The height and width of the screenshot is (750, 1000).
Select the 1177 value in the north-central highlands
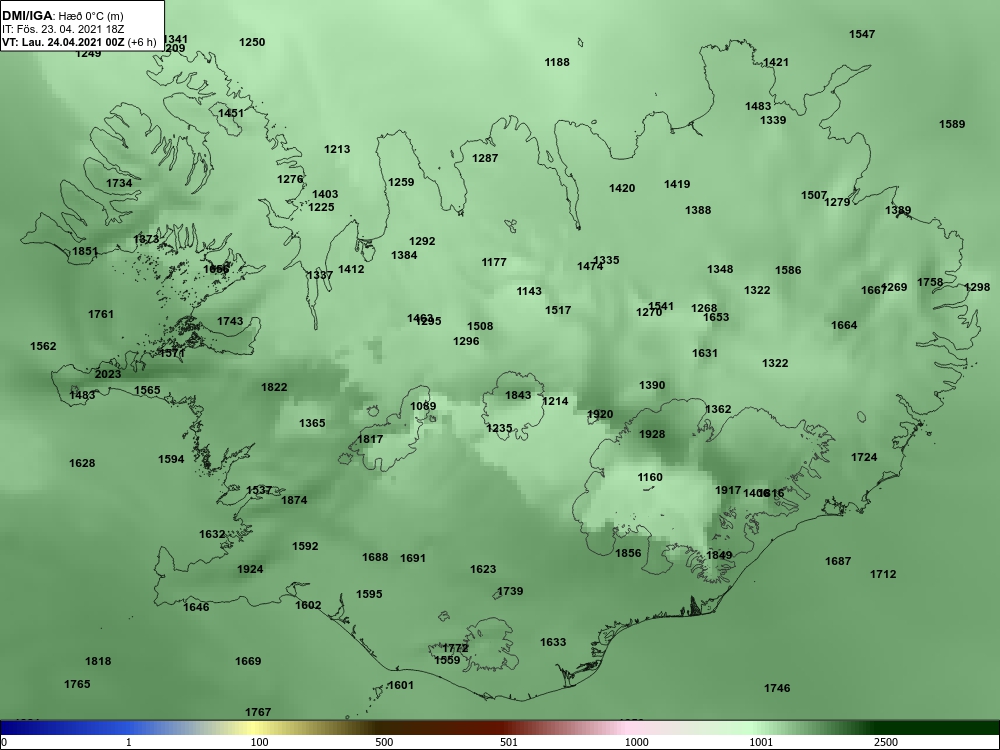click(x=494, y=262)
